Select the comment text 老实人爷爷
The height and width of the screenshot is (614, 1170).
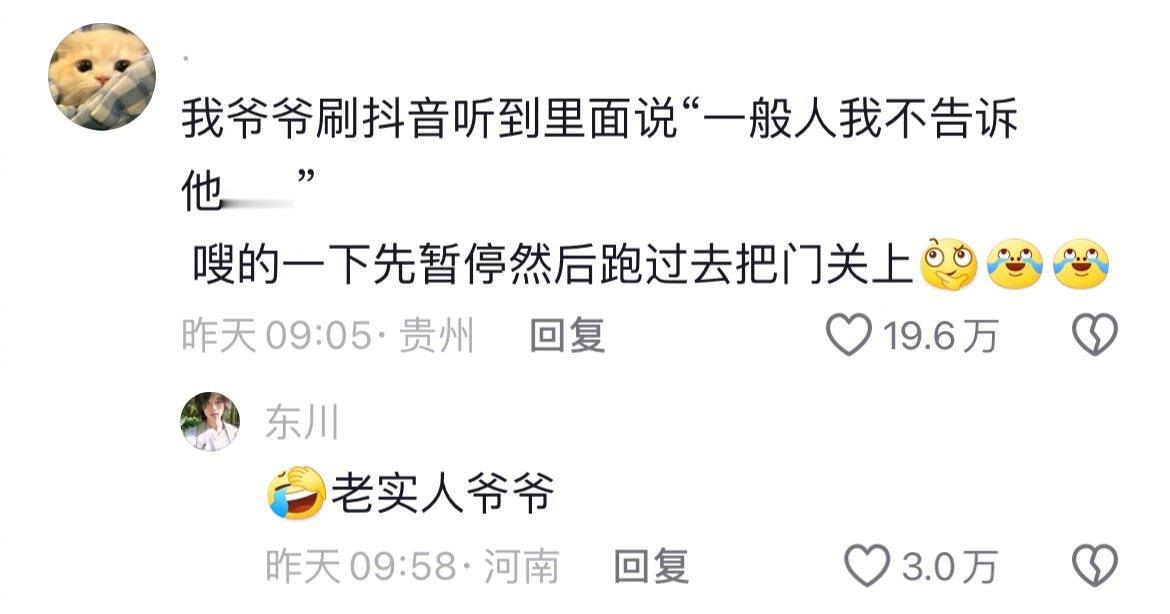click(x=443, y=492)
